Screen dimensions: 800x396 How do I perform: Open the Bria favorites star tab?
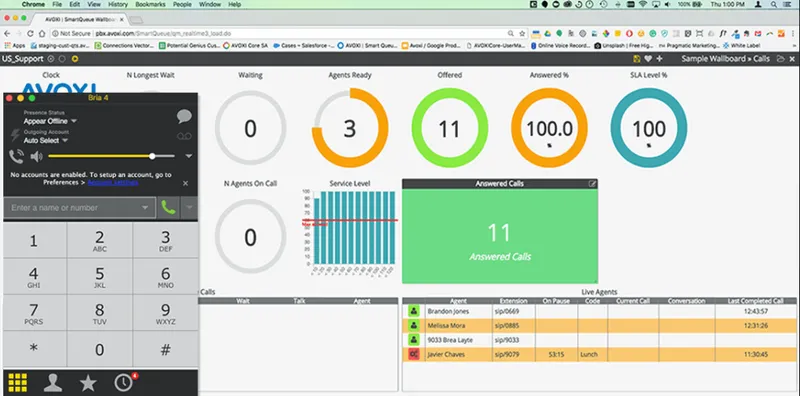(x=88, y=382)
